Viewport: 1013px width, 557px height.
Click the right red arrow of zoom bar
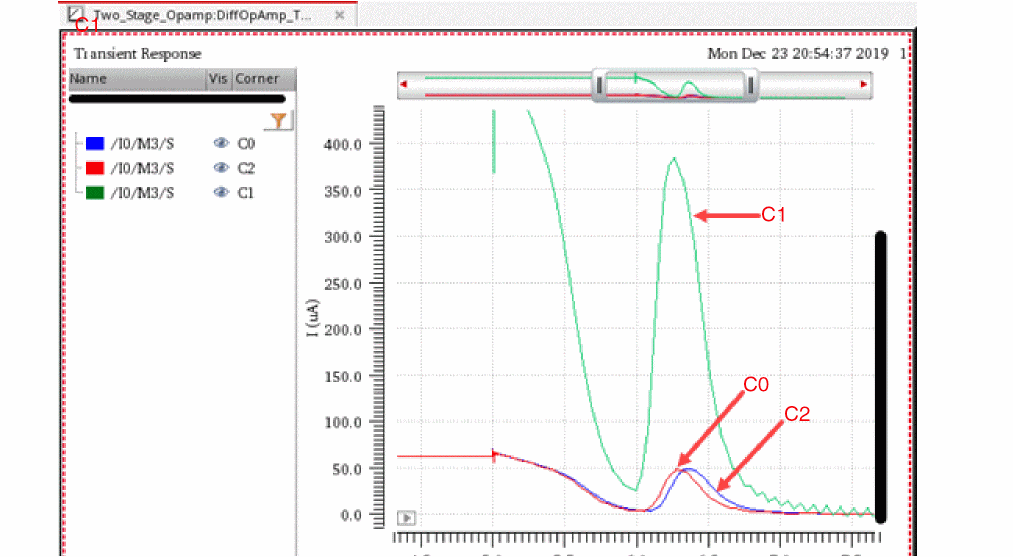coord(864,84)
